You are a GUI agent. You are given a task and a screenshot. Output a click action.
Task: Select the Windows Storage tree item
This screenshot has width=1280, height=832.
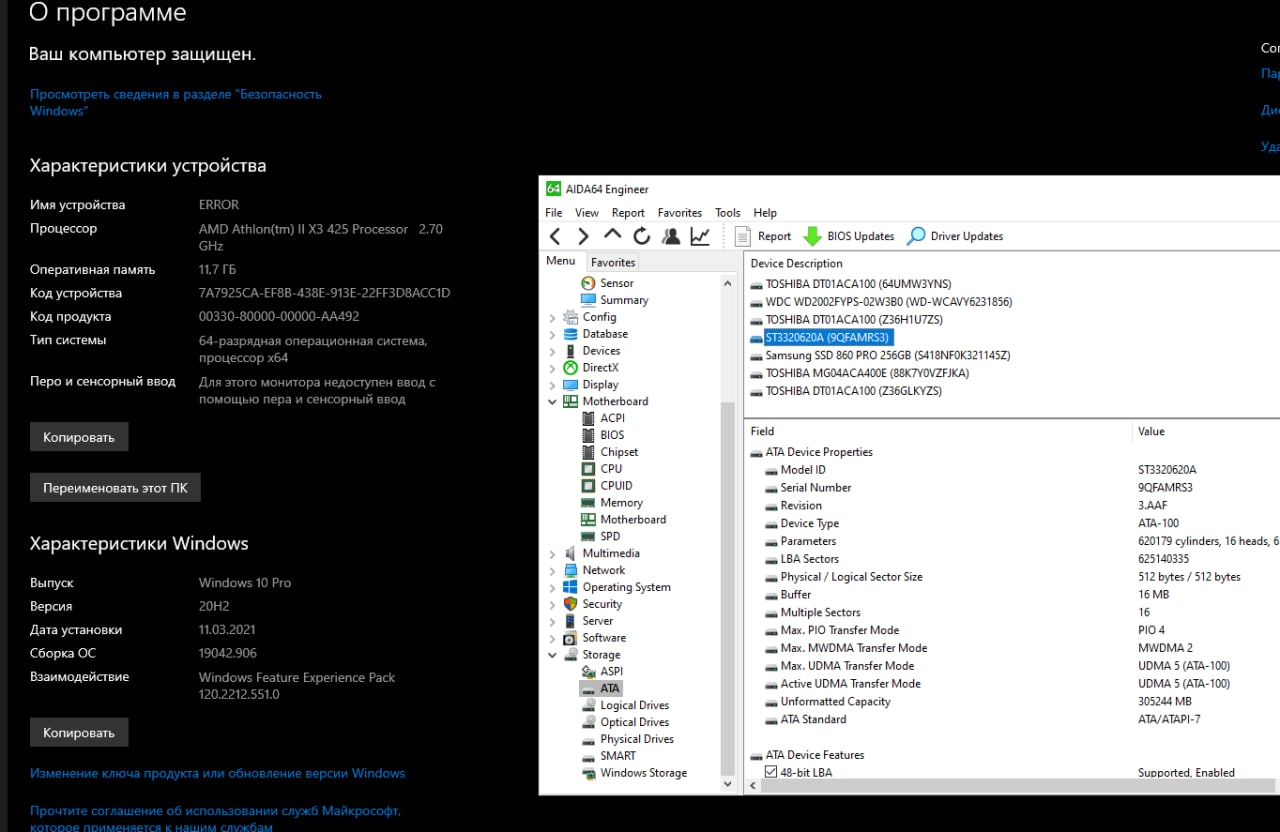click(x=634, y=773)
